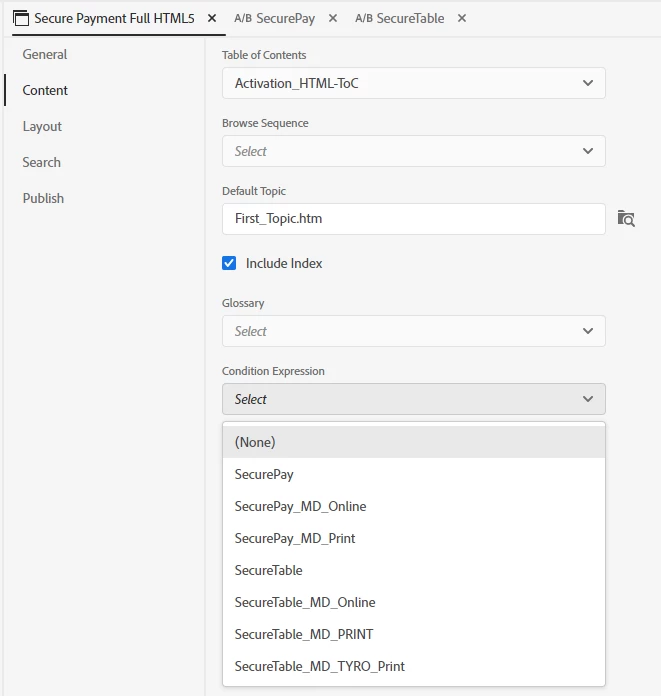Uncheck the Include Index checkbox
This screenshot has height=696, width=661.
(230, 263)
